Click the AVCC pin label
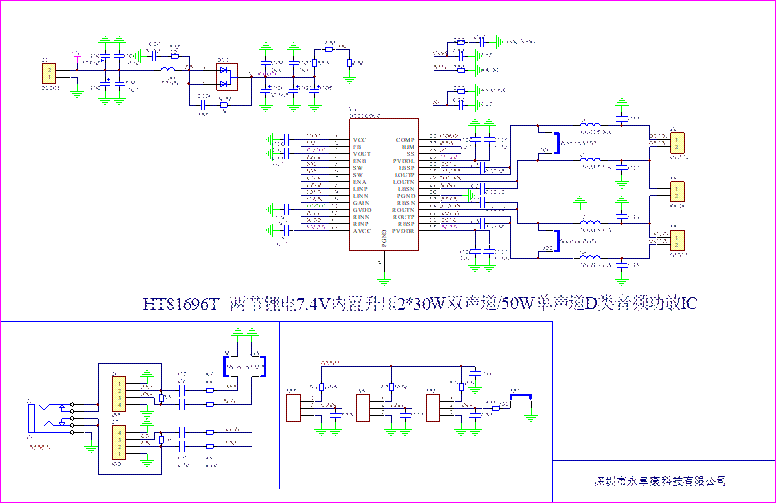Viewport: 776px width, 503px height. [362, 231]
